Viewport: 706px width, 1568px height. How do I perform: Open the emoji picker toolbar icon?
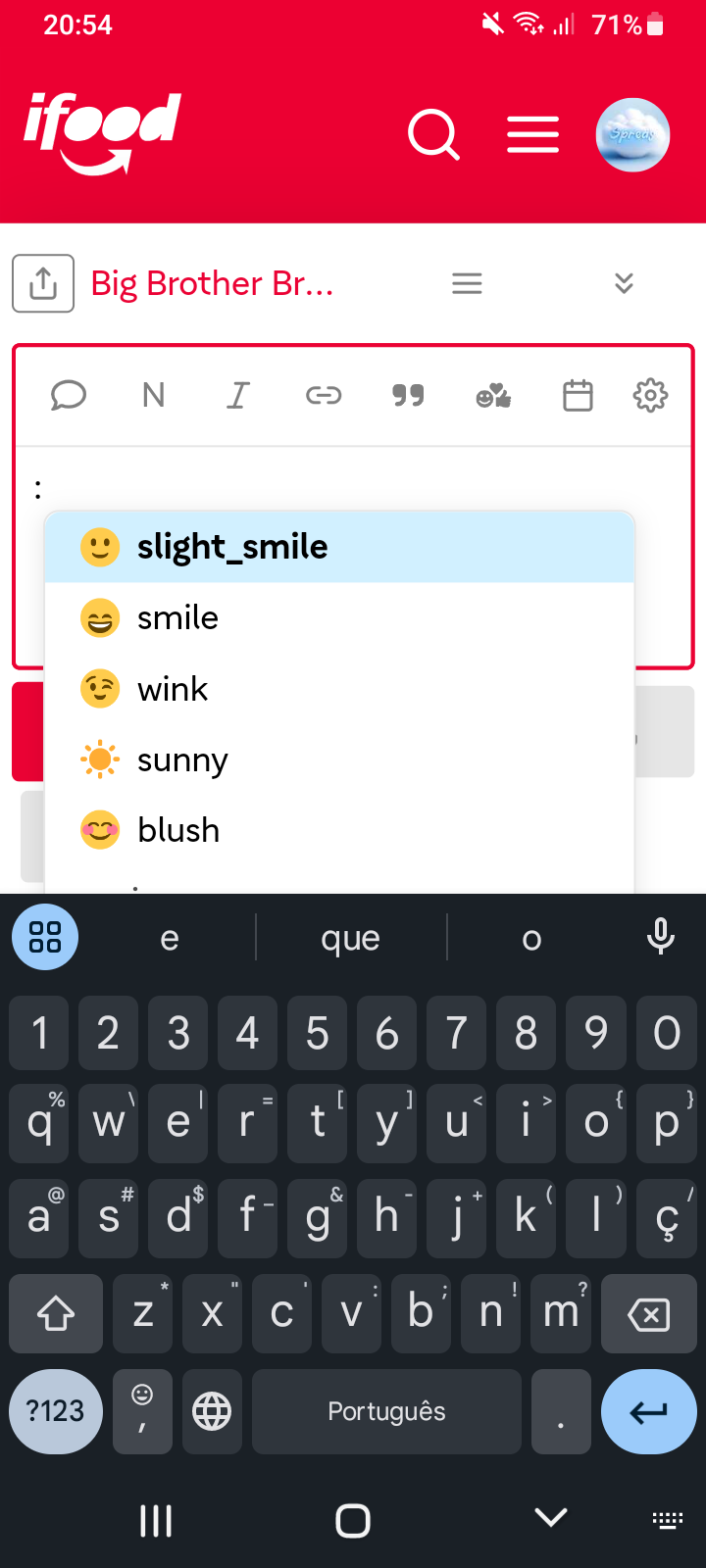493,395
